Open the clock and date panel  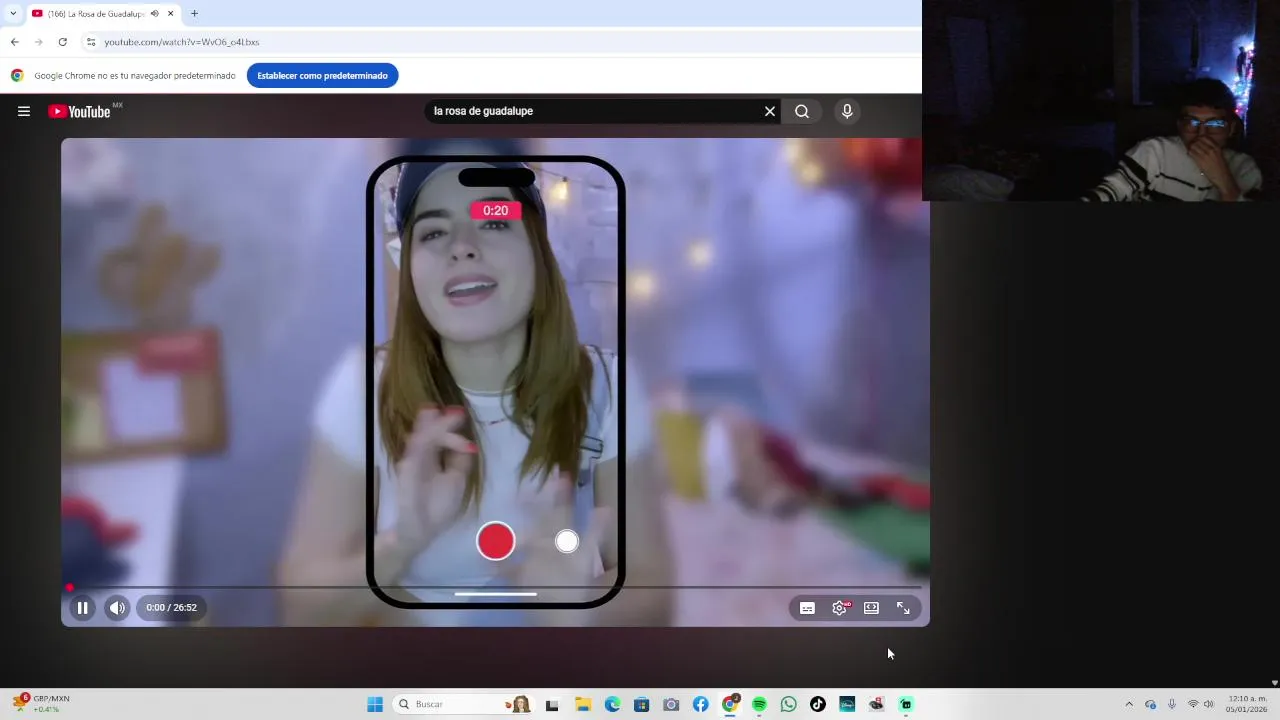click(x=1246, y=704)
